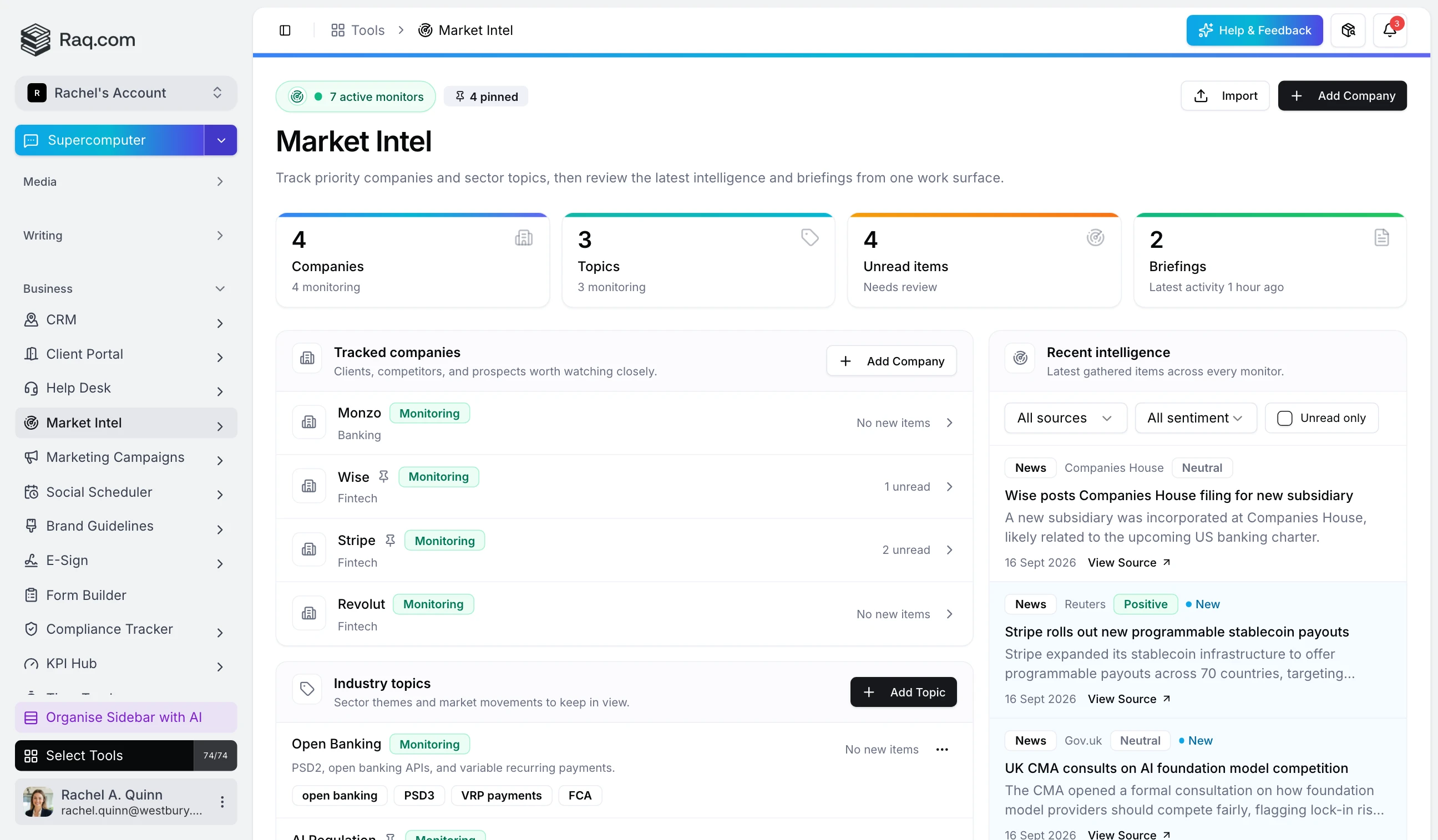The image size is (1438, 840).
Task: Open Select Tools
Action: pos(104,756)
